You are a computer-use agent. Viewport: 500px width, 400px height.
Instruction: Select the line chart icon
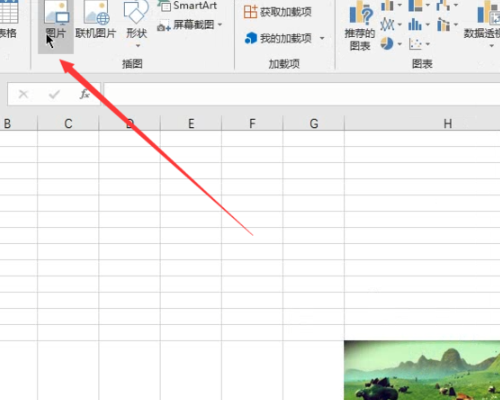click(x=387, y=25)
